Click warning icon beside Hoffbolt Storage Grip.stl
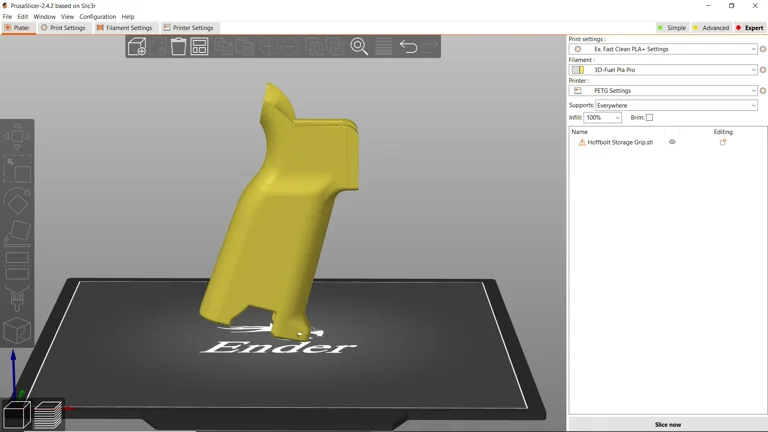This screenshot has height=432, width=768. [581, 143]
